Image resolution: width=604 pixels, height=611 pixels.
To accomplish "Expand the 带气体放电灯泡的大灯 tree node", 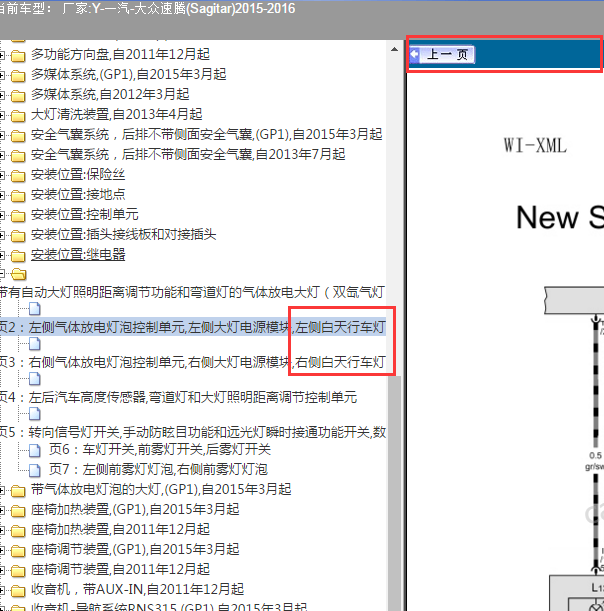I will pos(2,491).
